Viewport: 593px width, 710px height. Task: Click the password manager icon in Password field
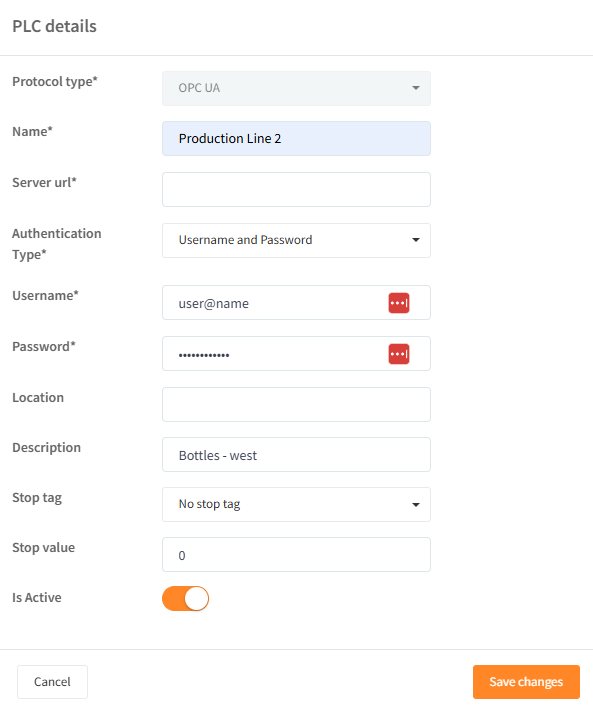pos(399,354)
